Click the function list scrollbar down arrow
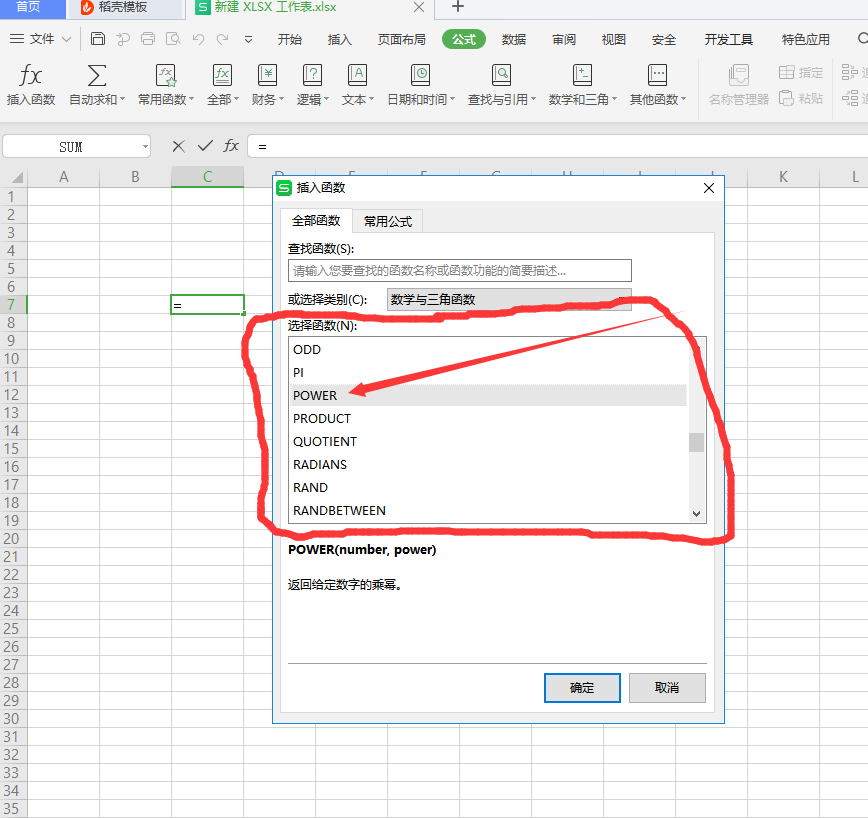Image resolution: width=868 pixels, height=818 pixels. point(697,513)
